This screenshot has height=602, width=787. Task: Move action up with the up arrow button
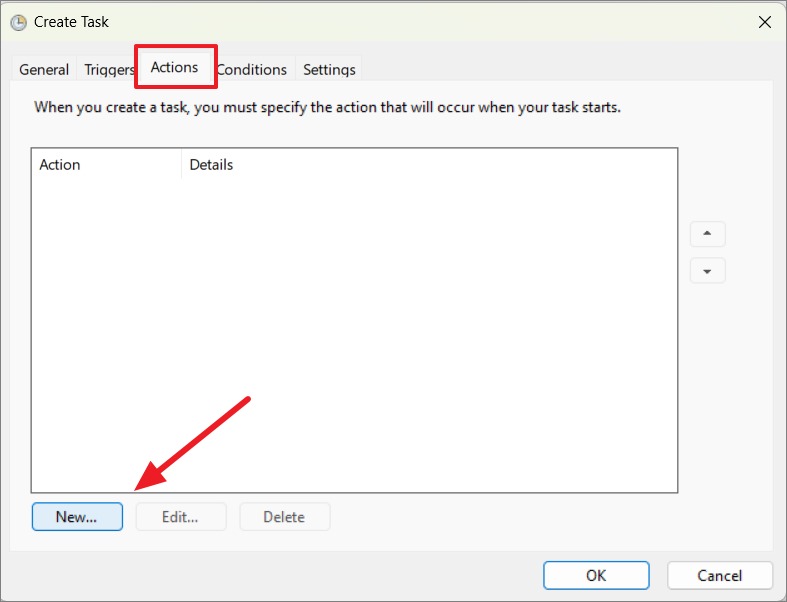click(x=708, y=234)
